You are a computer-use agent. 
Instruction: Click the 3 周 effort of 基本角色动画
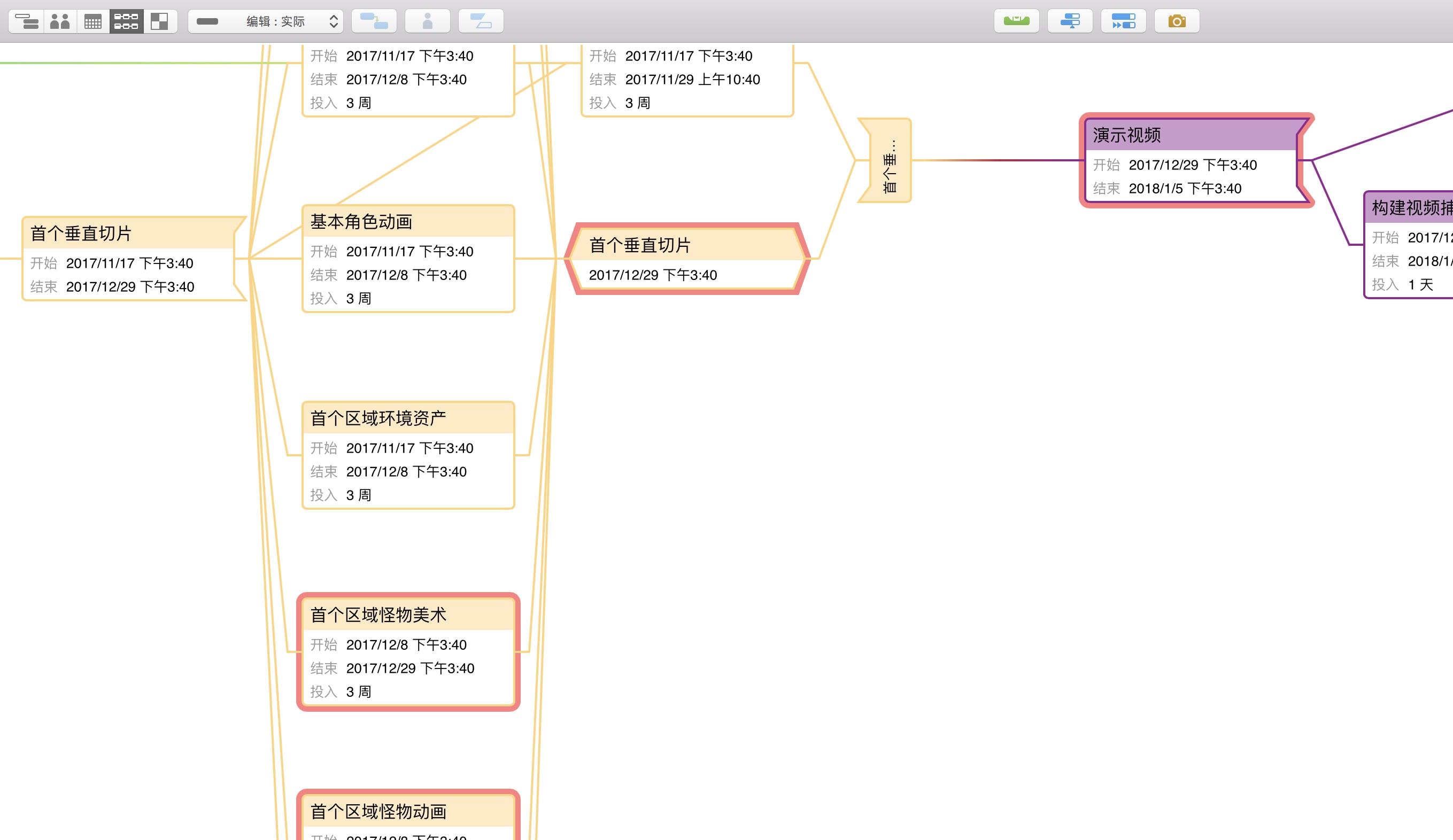point(359,299)
